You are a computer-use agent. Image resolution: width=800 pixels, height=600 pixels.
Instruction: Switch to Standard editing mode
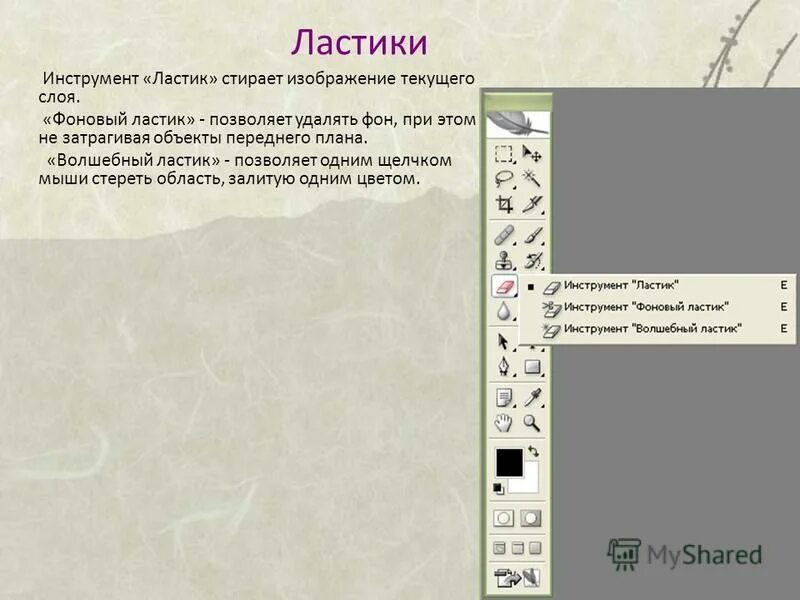(504, 518)
